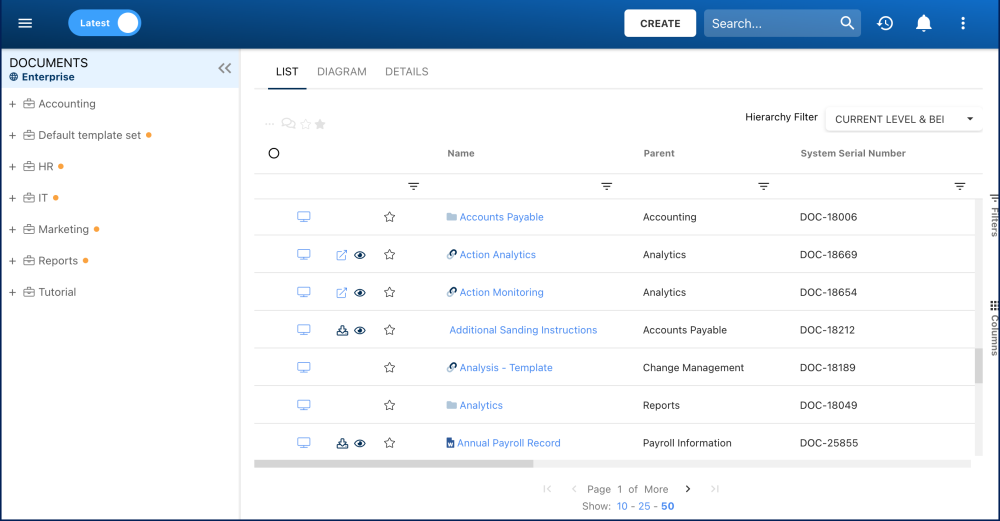
Task: Star the Analytics folder as favorite
Action: [x=390, y=405]
